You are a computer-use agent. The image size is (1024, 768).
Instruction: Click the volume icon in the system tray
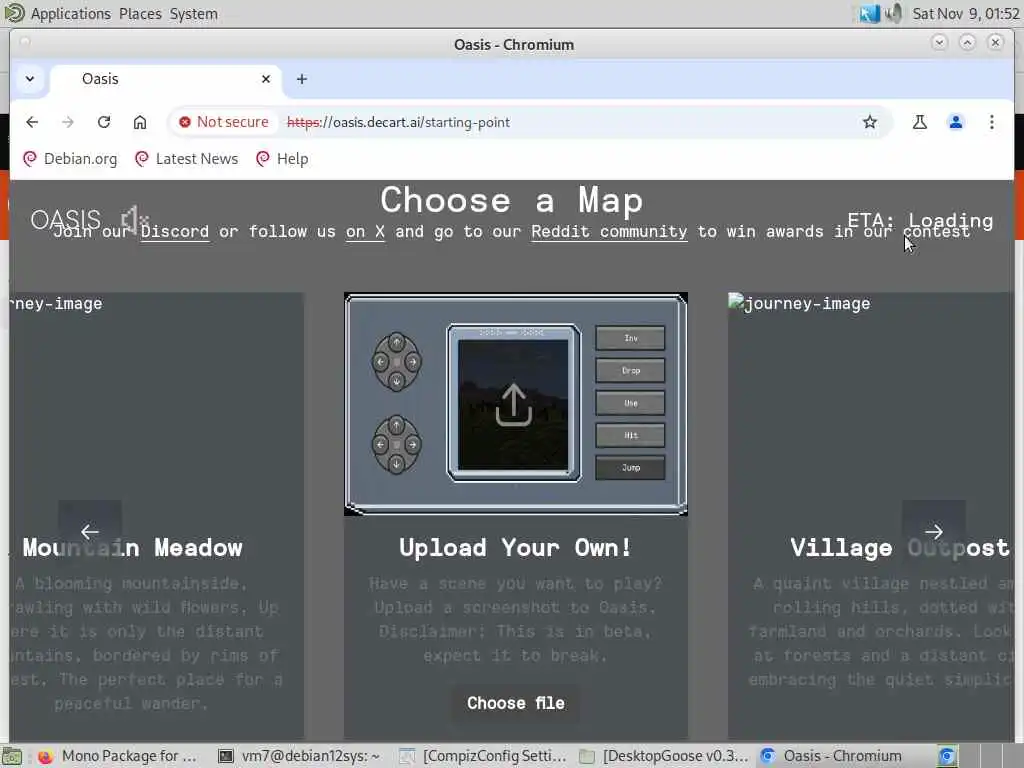[x=893, y=14]
